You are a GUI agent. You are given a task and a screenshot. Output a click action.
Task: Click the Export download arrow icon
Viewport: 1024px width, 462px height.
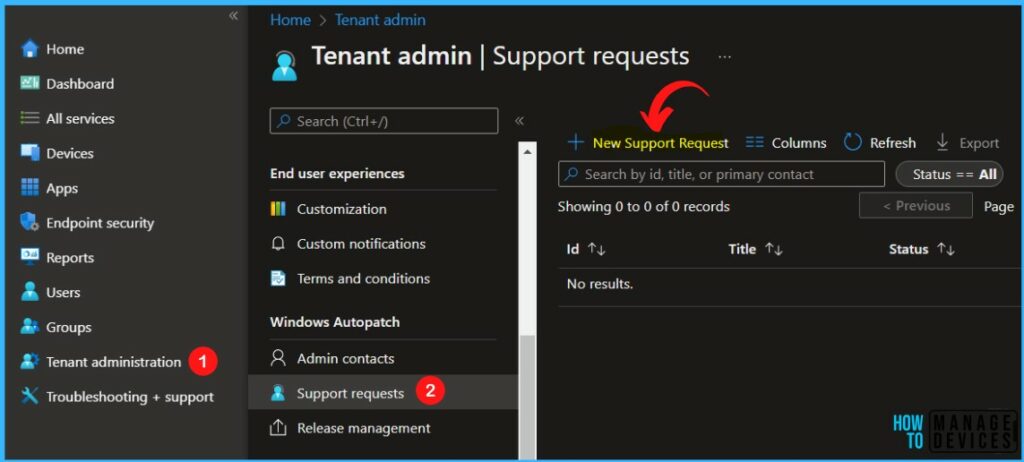[942, 142]
